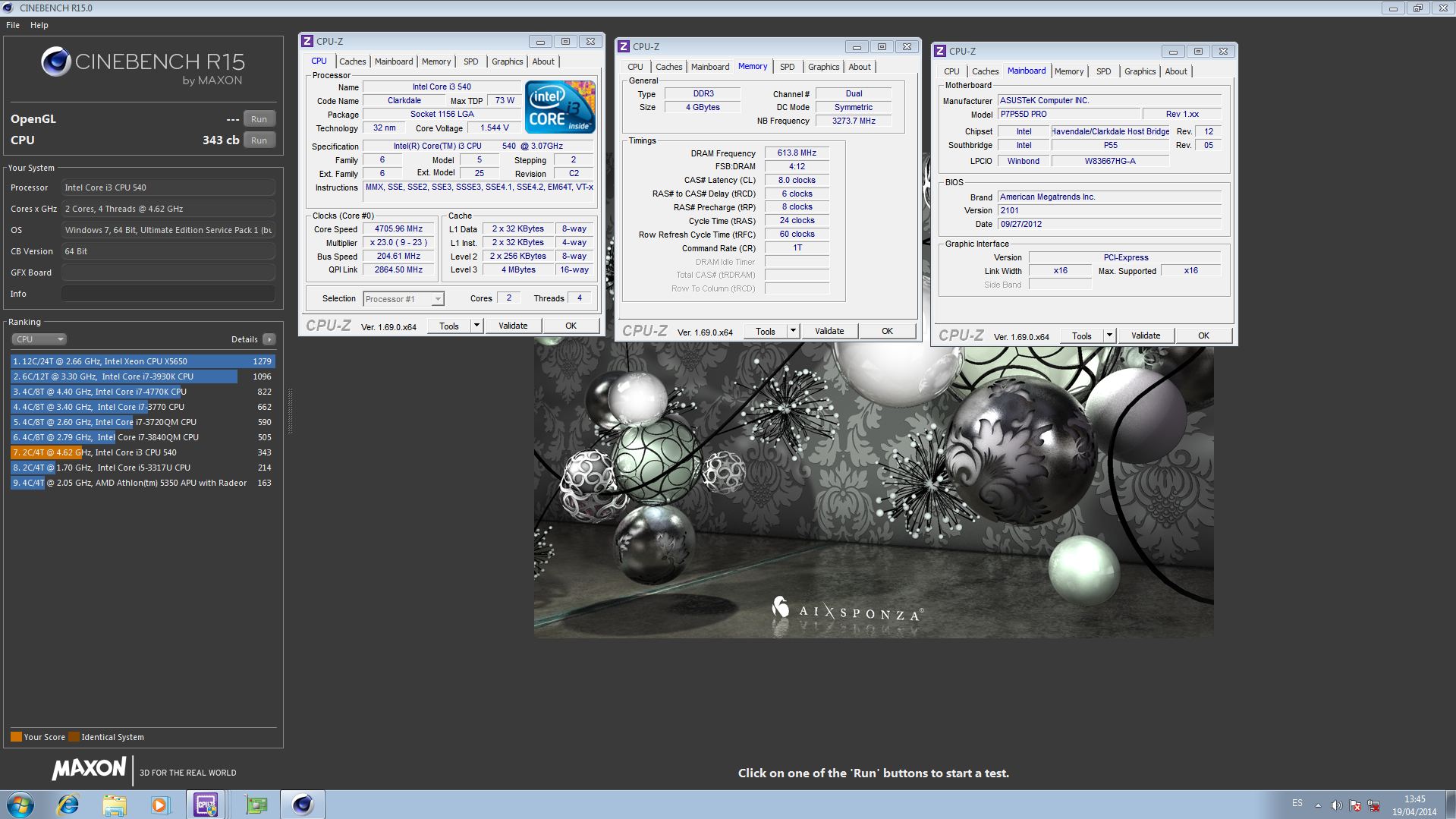The image size is (1456, 819).
Task: Click the P7P55D PRO model field
Action: click(x=1068, y=114)
